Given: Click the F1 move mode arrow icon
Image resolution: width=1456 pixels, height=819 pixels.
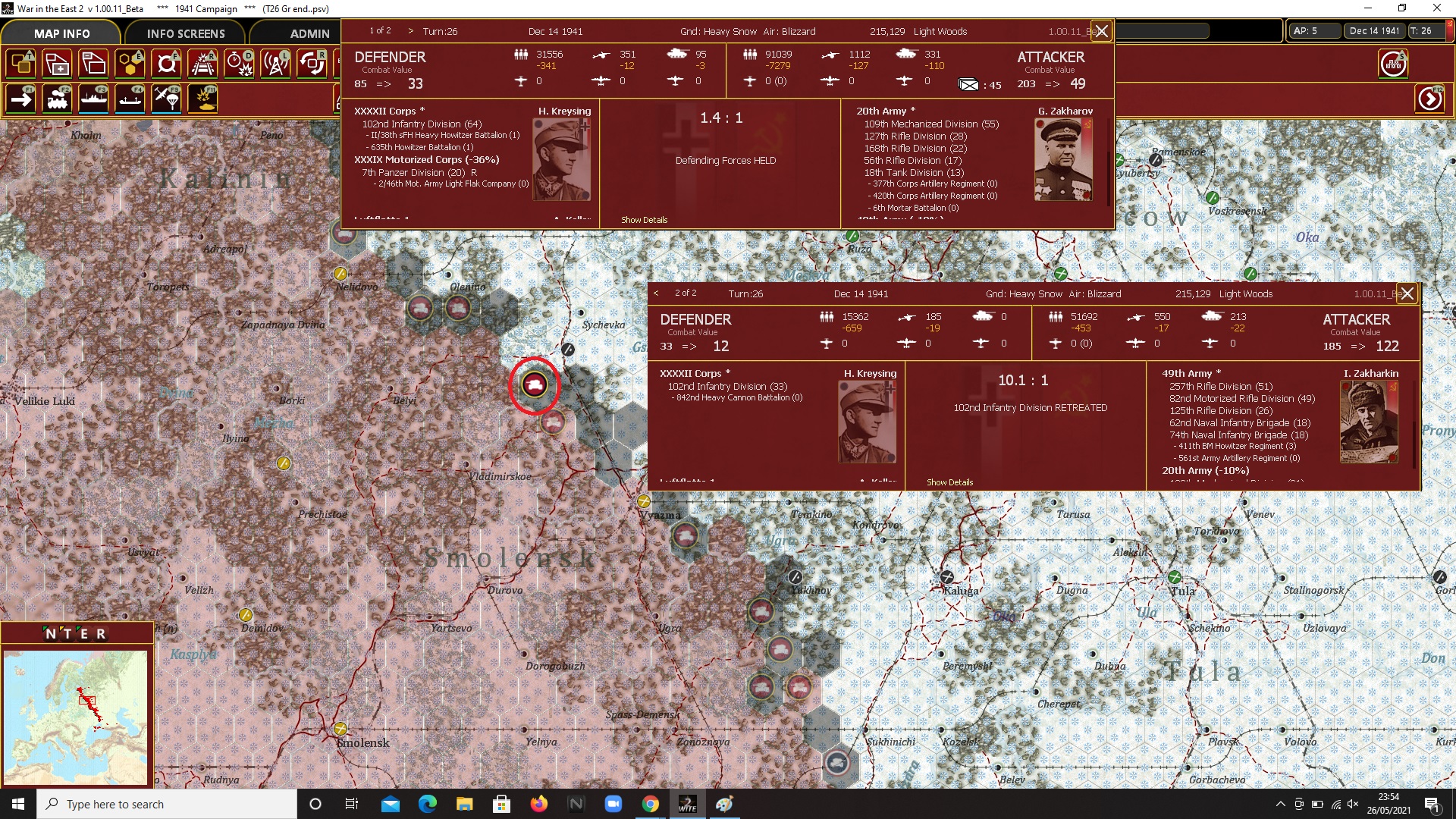Looking at the screenshot, I should [21, 99].
